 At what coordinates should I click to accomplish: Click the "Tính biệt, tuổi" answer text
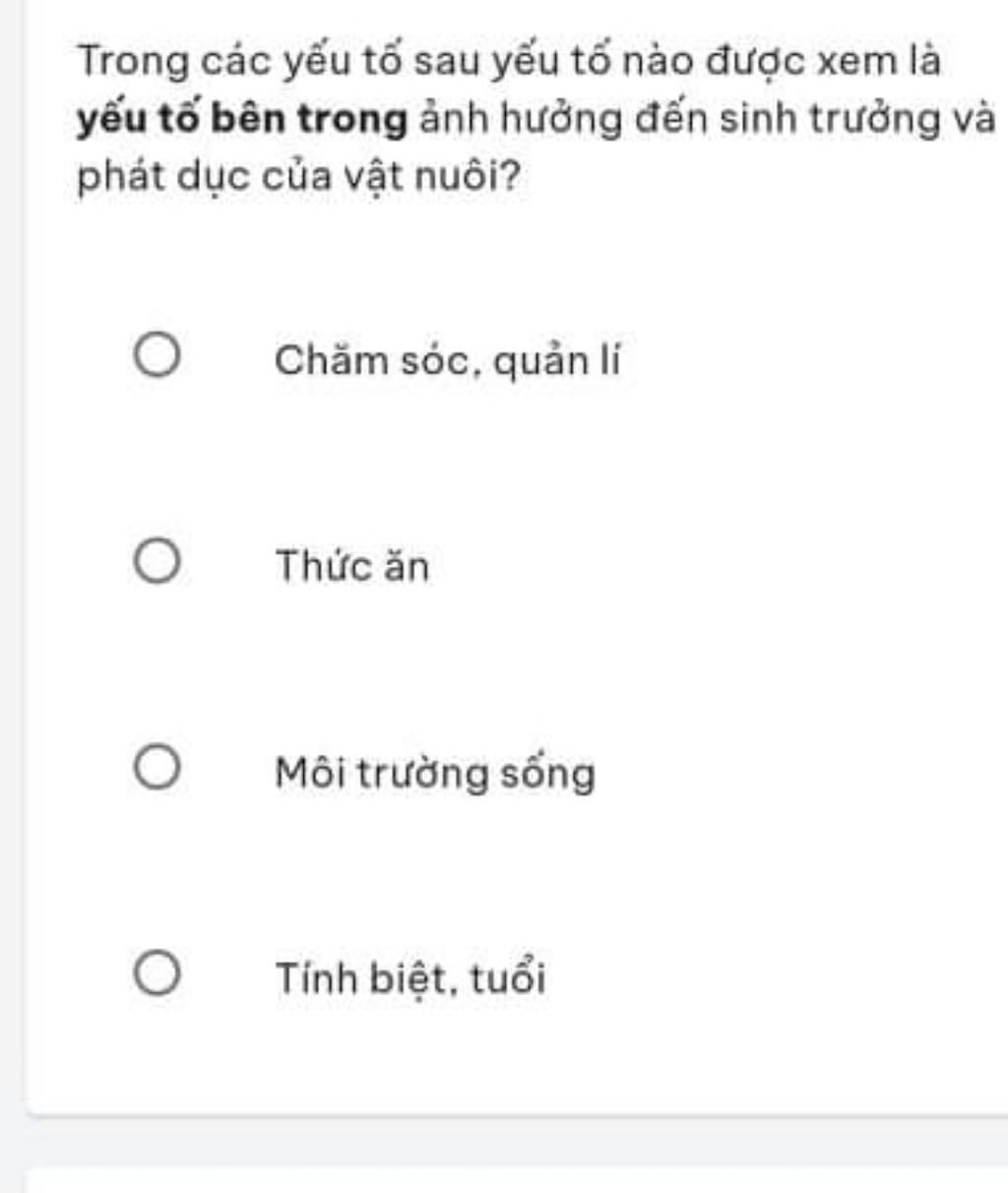coord(410,978)
